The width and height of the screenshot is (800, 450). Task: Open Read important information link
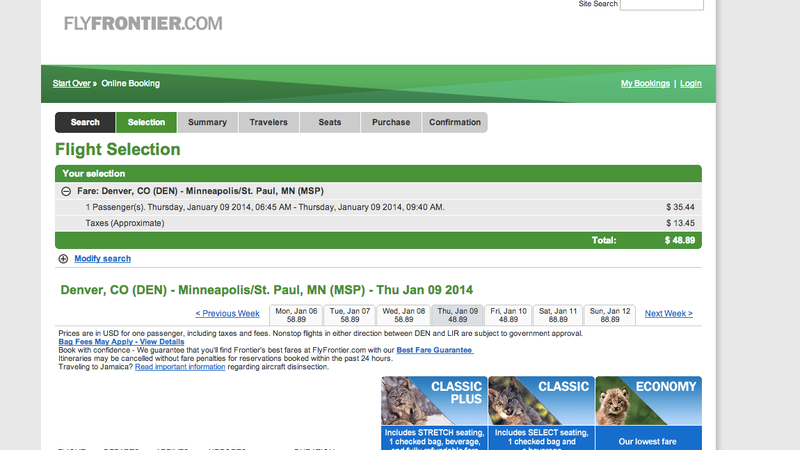pos(180,367)
